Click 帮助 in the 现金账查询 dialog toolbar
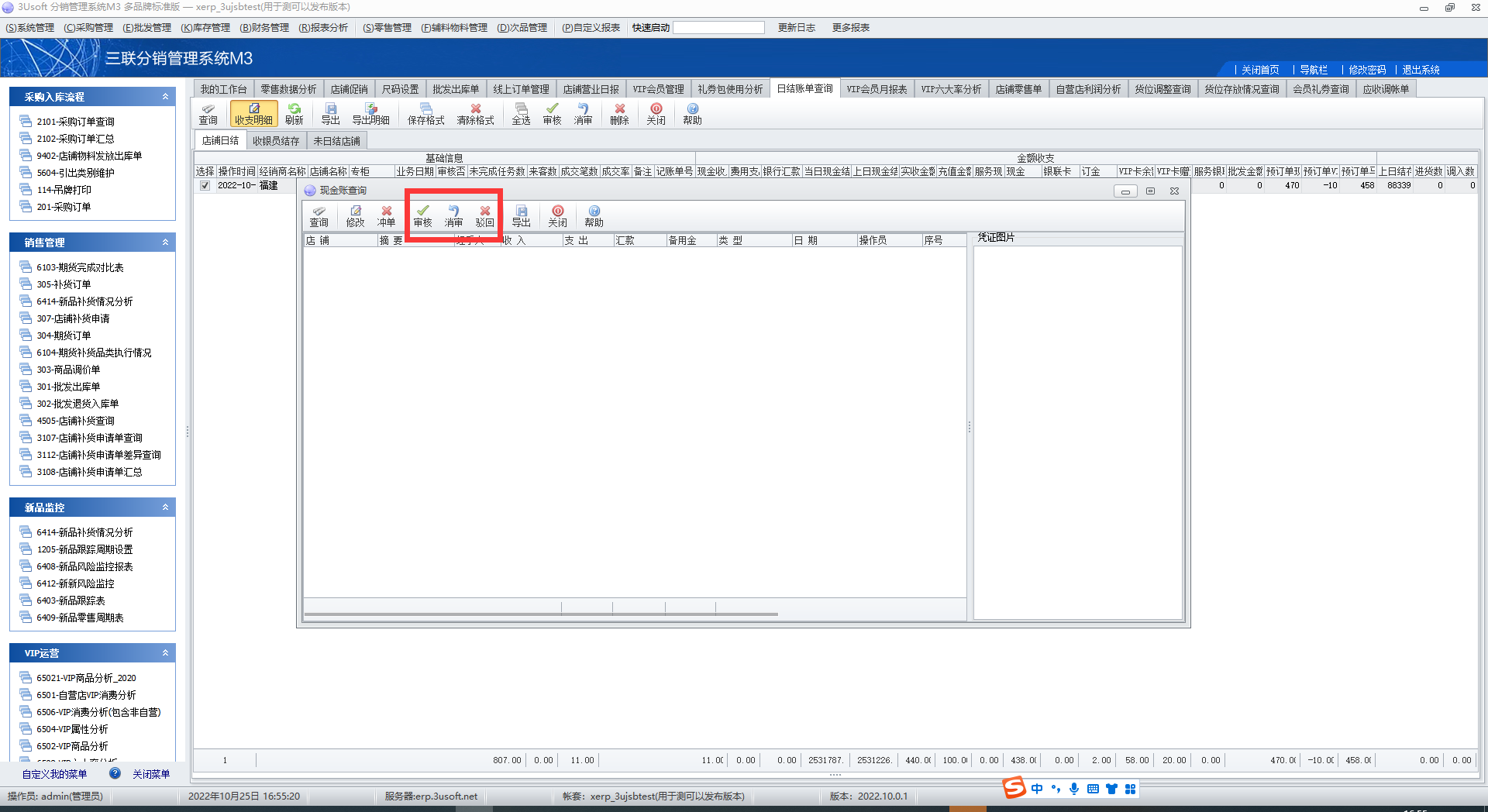 click(x=594, y=216)
